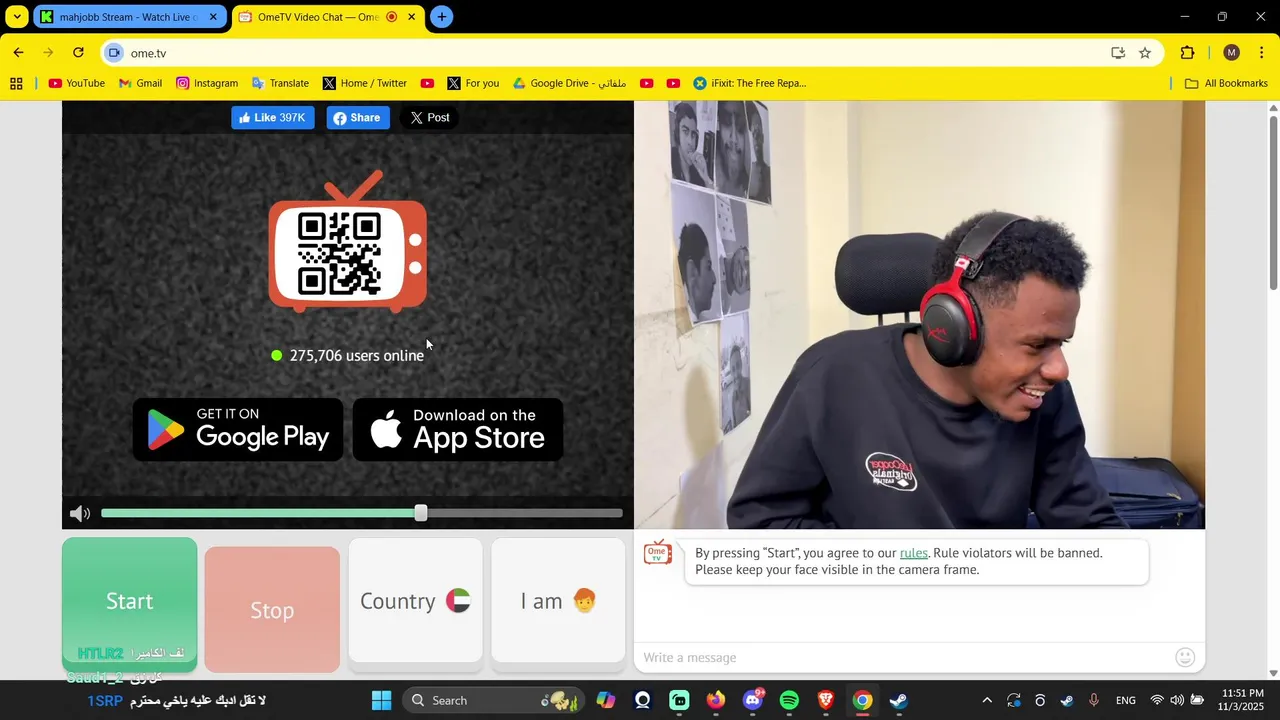Image resolution: width=1280 pixels, height=720 pixels.
Task: Click the Facebook Share button
Action: tap(358, 118)
